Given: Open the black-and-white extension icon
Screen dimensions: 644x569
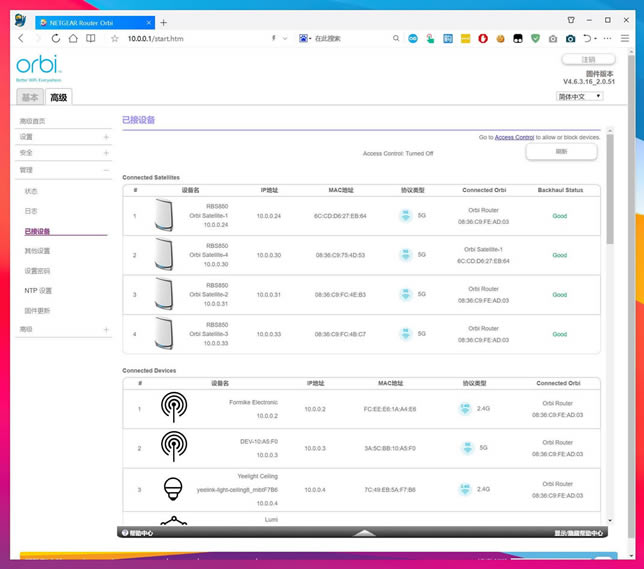Looking at the screenshot, I should click(x=518, y=39).
